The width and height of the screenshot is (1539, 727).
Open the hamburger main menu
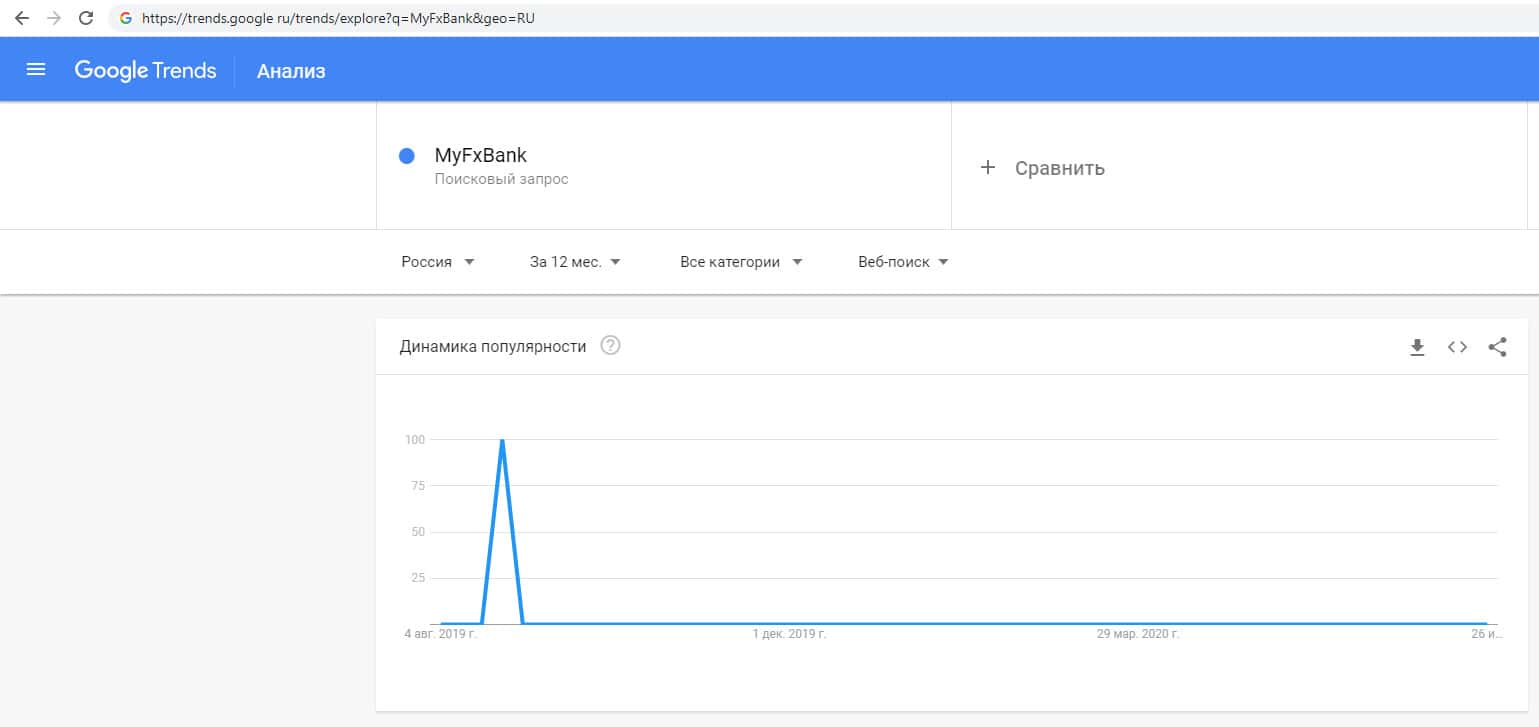(36, 70)
